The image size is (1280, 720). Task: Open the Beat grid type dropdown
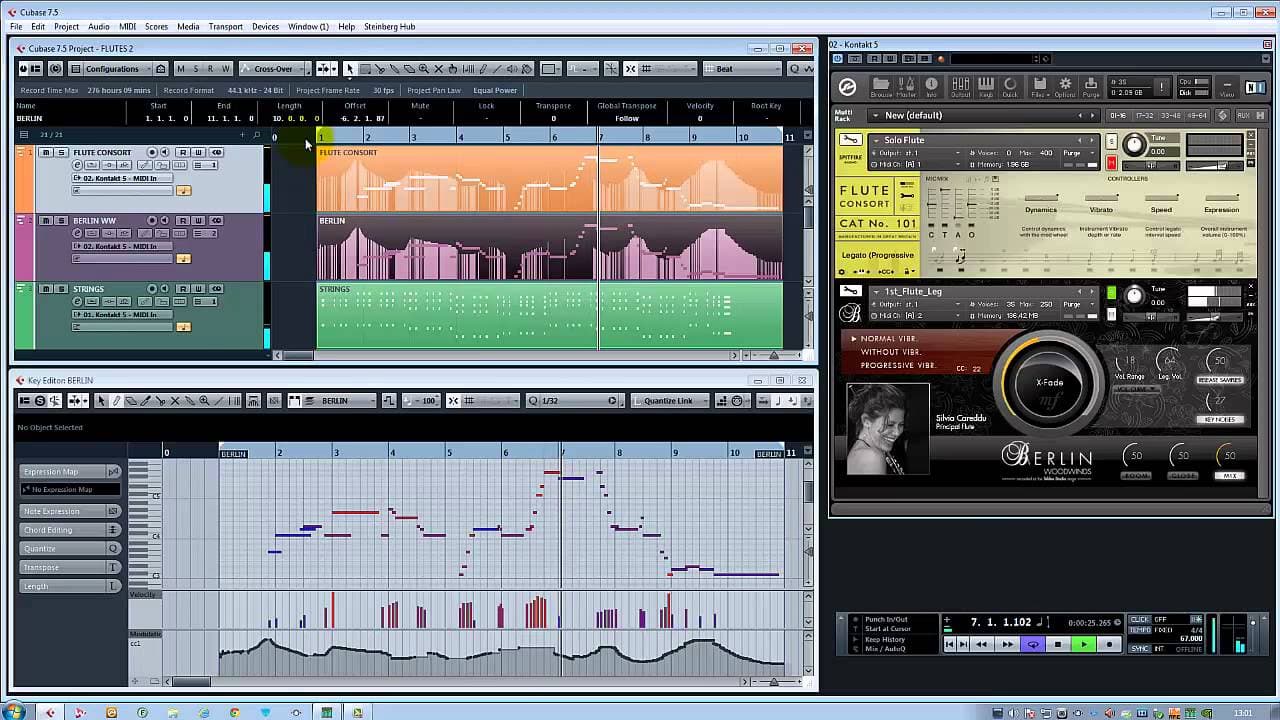tap(743, 69)
